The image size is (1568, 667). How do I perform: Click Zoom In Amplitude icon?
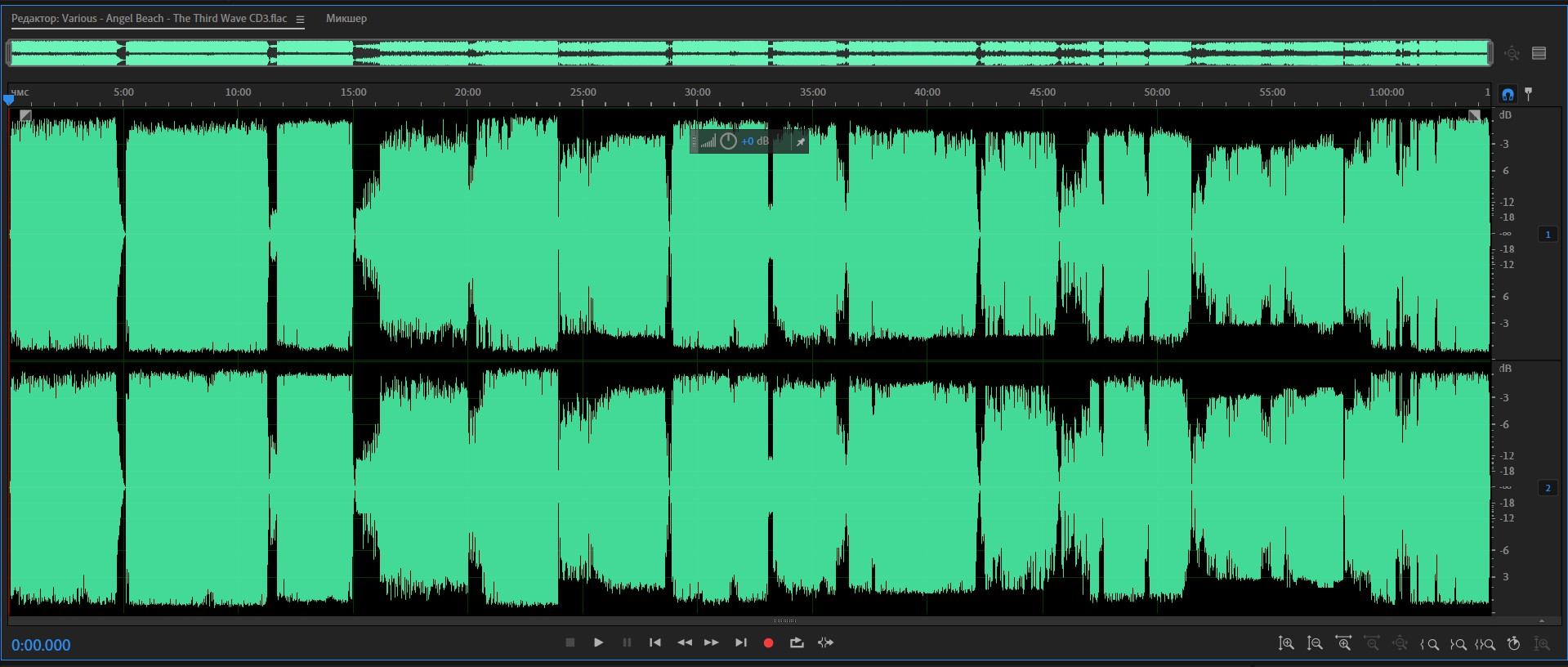pyautogui.click(x=1286, y=644)
